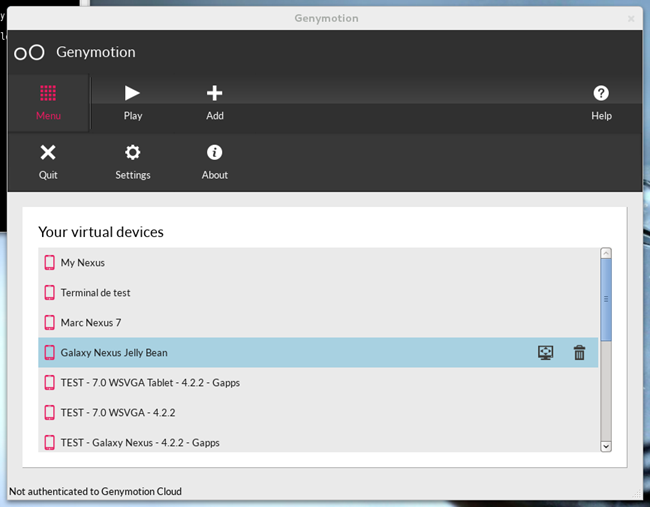Click device icon of TEST - 7.0 WSVGA Tablet Gapps
650x507 pixels.
[x=49, y=382]
